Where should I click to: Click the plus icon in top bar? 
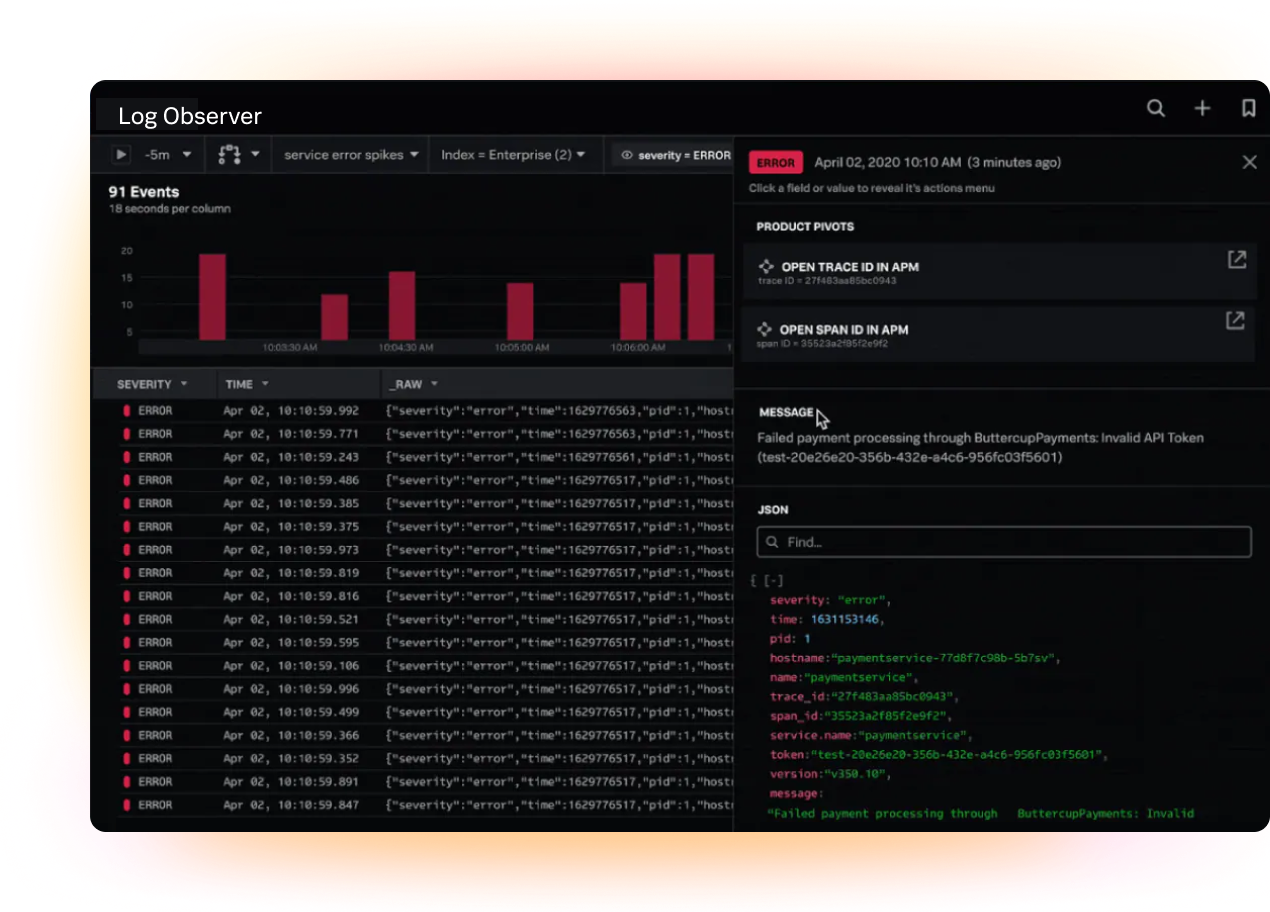pyautogui.click(x=1202, y=108)
